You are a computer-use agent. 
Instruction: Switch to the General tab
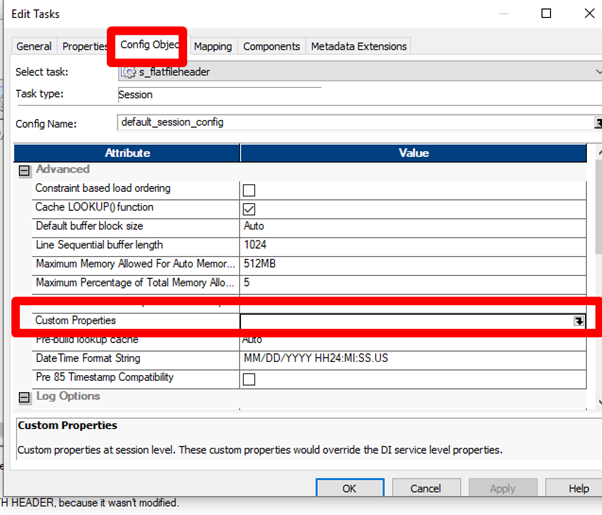[x=34, y=46]
